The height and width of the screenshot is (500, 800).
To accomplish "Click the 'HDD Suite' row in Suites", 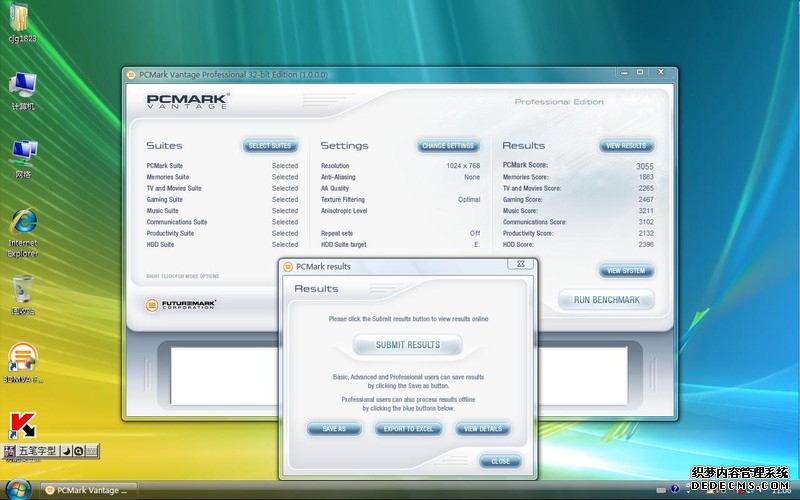I will tap(222, 244).
